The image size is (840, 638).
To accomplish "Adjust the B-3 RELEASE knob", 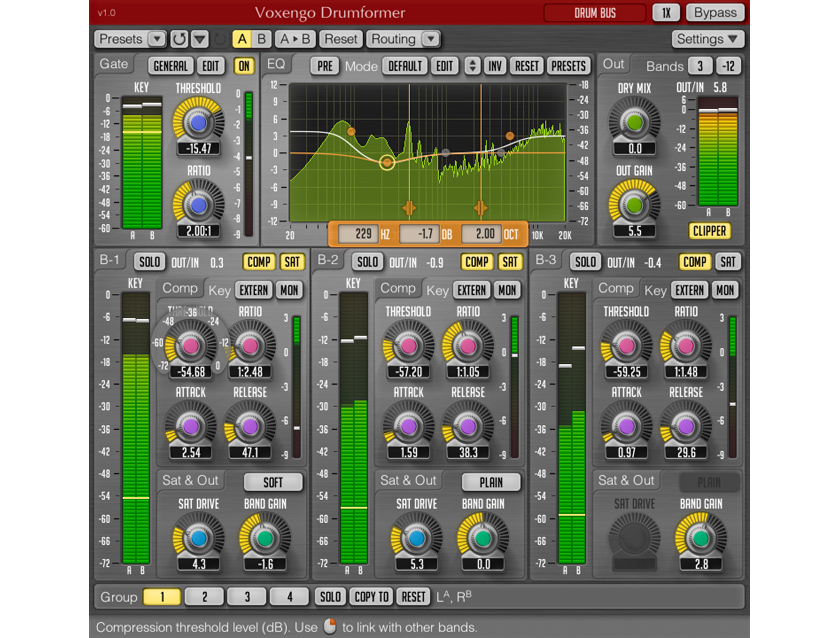I will tap(686, 427).
